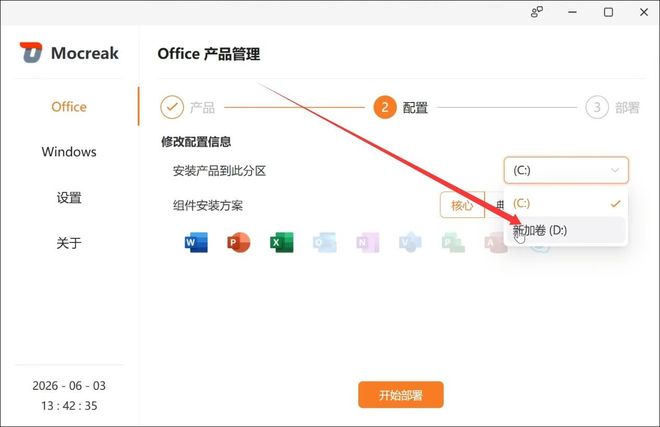Enable the faded Outlook component icon
The height and width of the screenshot is (427, 660).
coord(325,242)
